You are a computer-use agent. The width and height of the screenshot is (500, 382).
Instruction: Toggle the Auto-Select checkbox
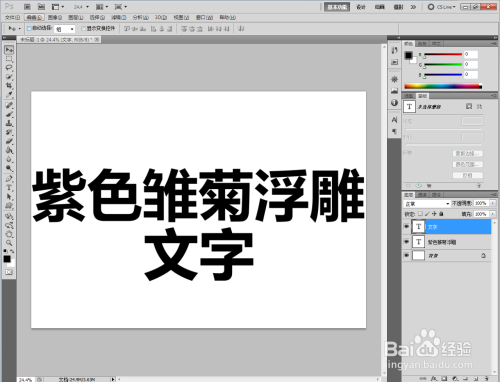[x=29, y=29]
